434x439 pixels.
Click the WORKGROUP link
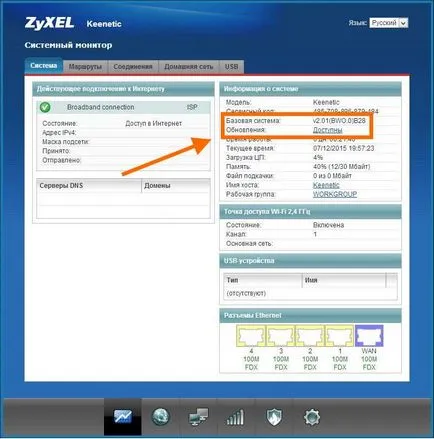[335, 194]
